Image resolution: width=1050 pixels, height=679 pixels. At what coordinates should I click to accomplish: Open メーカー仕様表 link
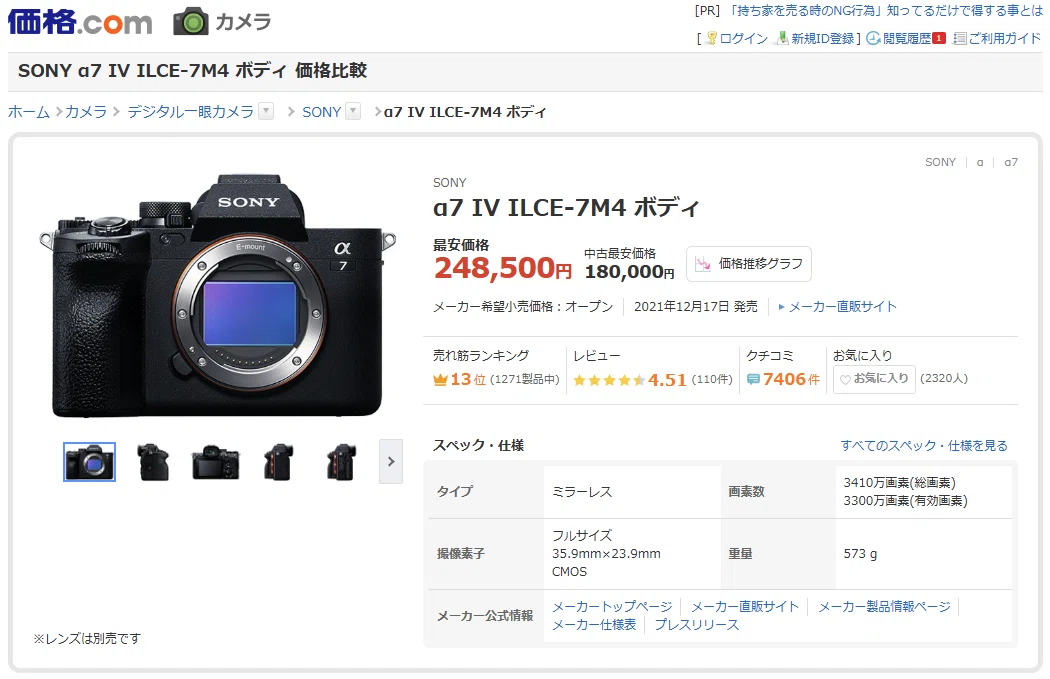coord(594,625)
